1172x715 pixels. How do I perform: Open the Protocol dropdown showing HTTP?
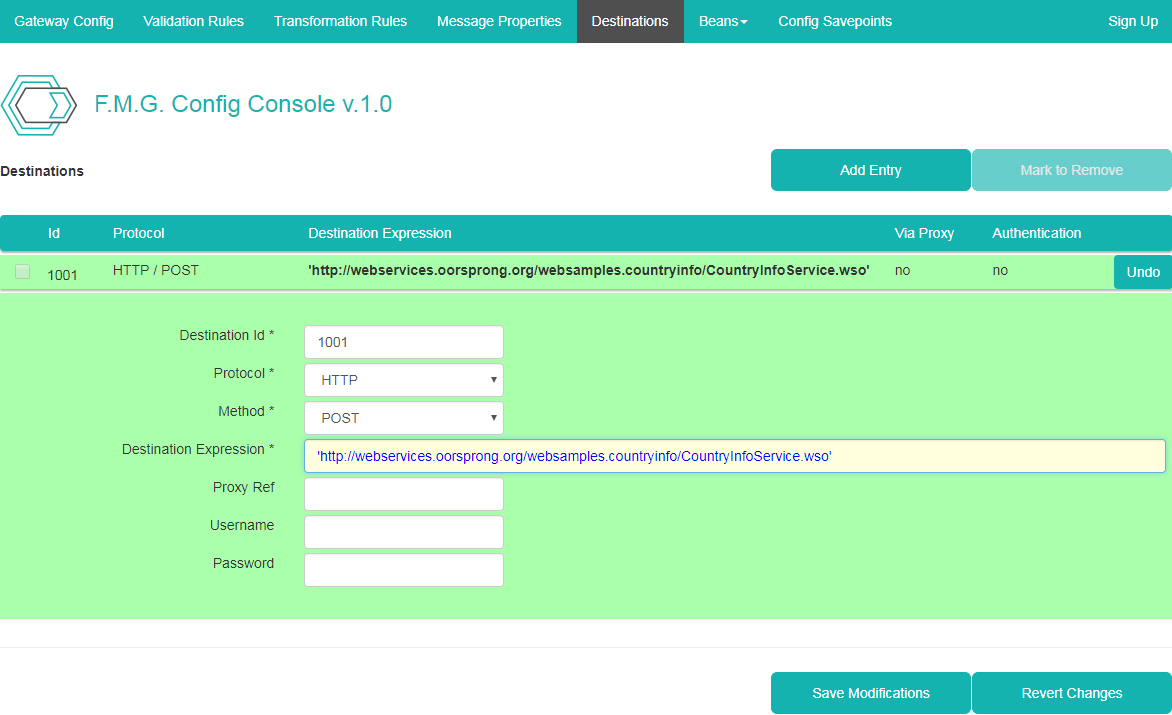coord(403,380)
